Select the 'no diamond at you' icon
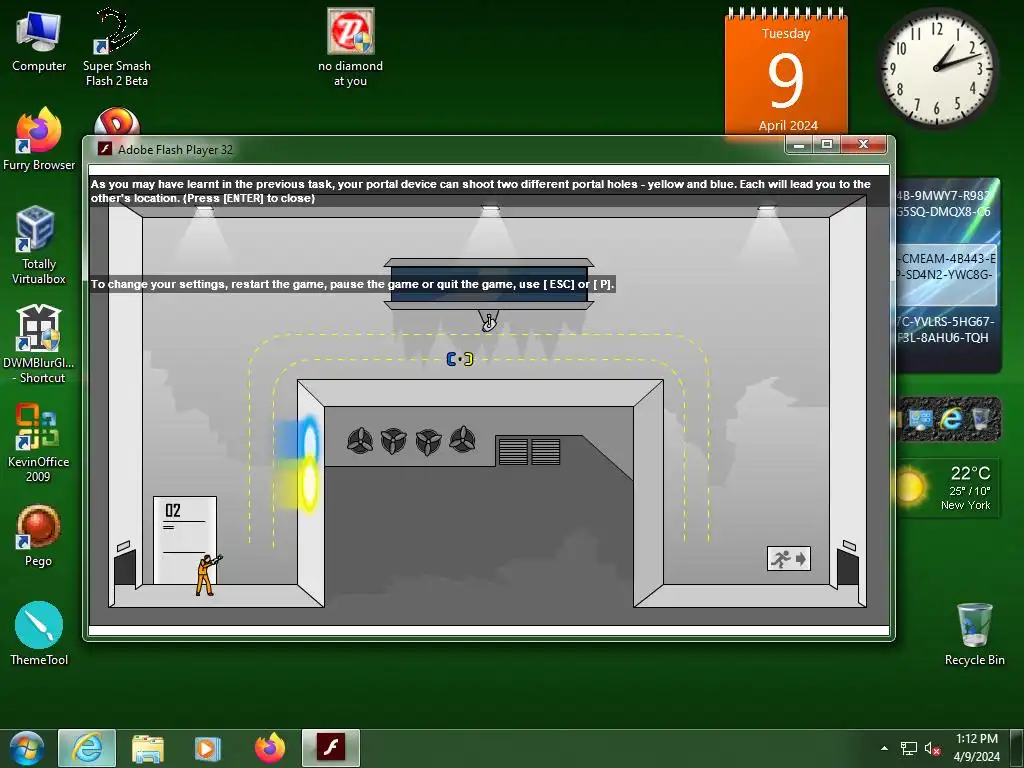The height and width of the screenshot is (768, 1024). (350, 47)
